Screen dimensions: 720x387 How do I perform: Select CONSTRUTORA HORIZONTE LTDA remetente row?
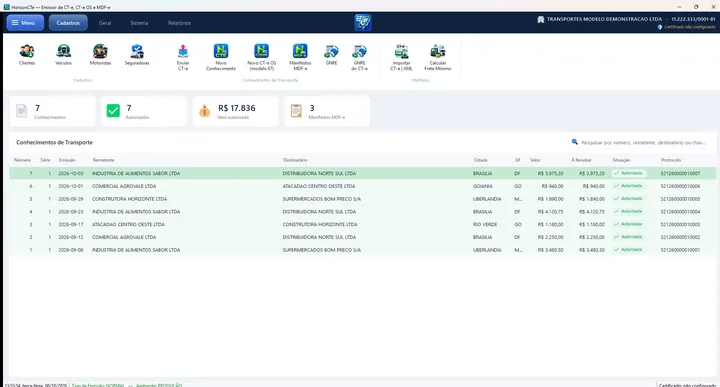click(362, 199)
